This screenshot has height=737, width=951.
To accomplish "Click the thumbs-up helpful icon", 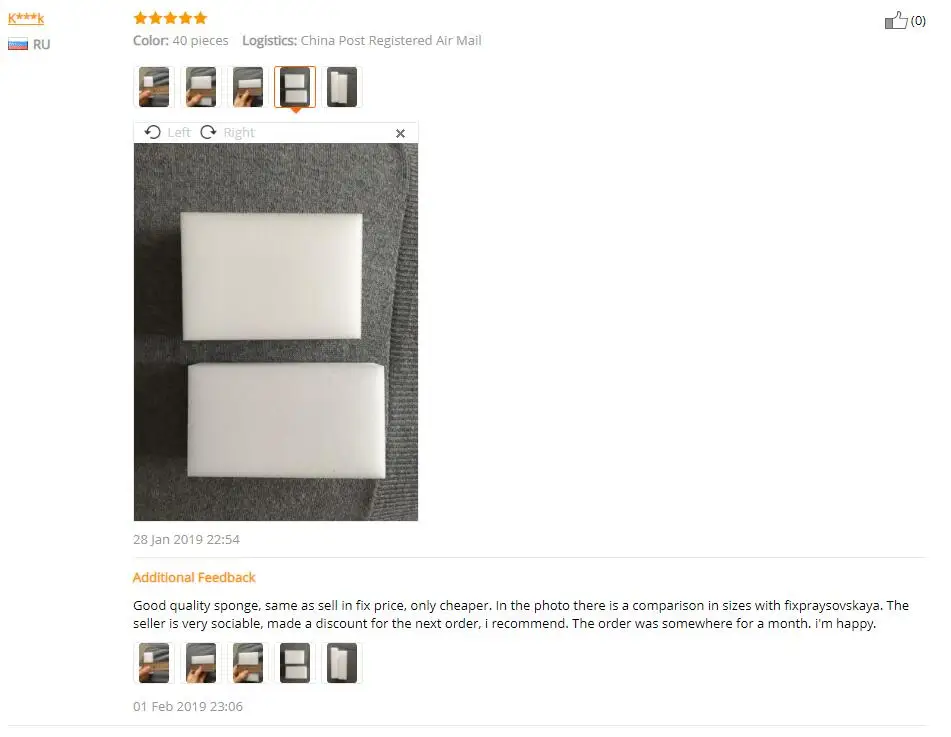I will (x=896, y=20).
